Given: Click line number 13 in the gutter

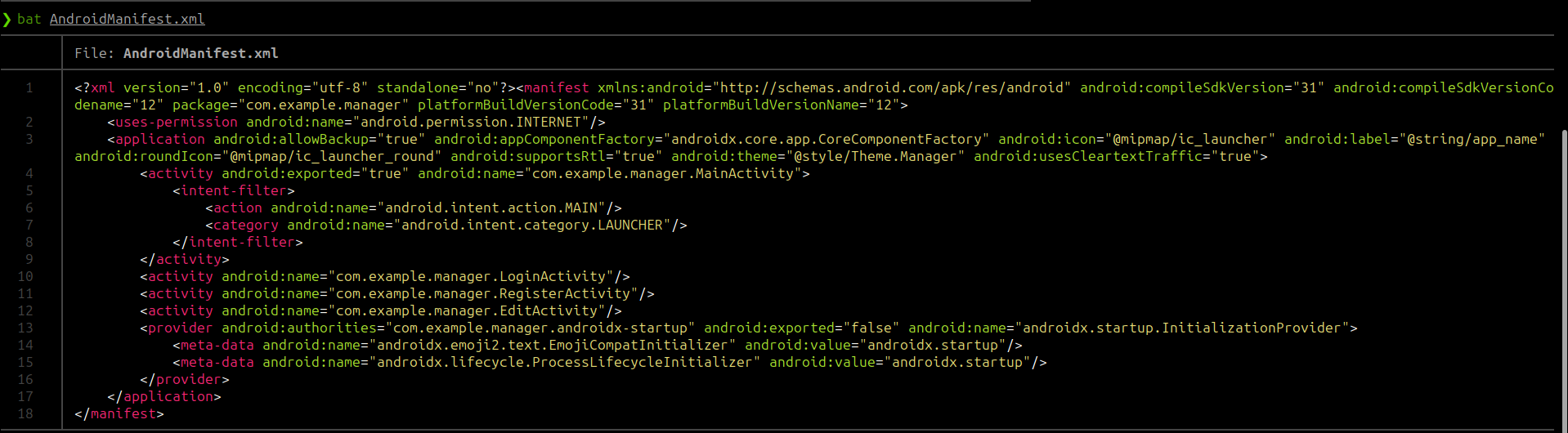Looking at the screenshot, I should [25, 328].
